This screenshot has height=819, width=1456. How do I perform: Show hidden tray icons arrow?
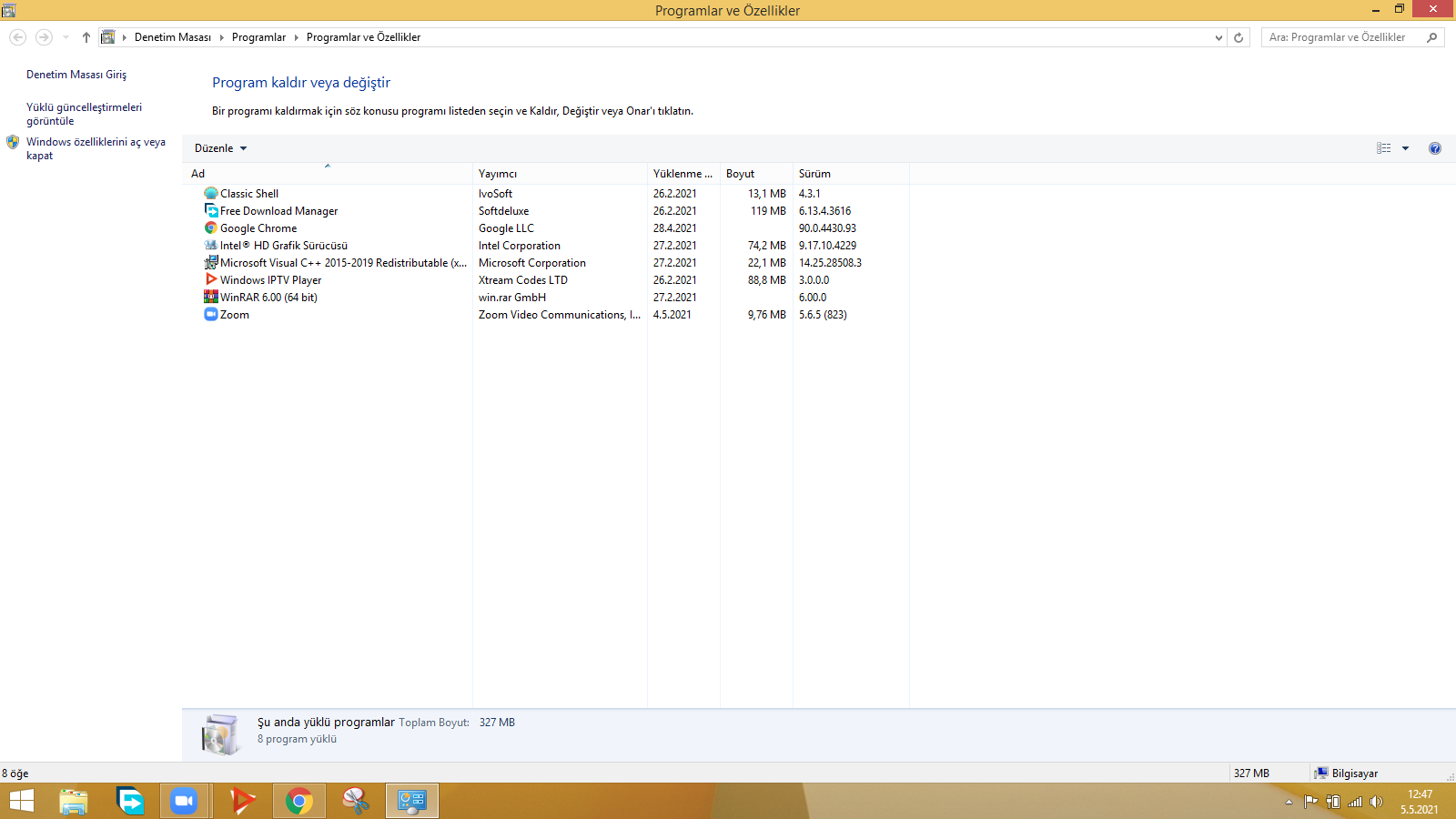(1289, 802)
